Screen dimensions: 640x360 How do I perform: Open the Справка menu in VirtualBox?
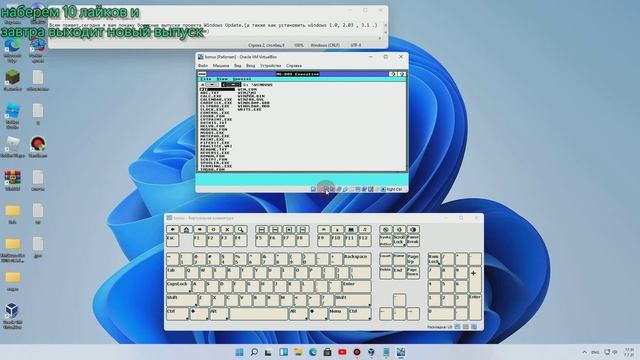point(294,65)
